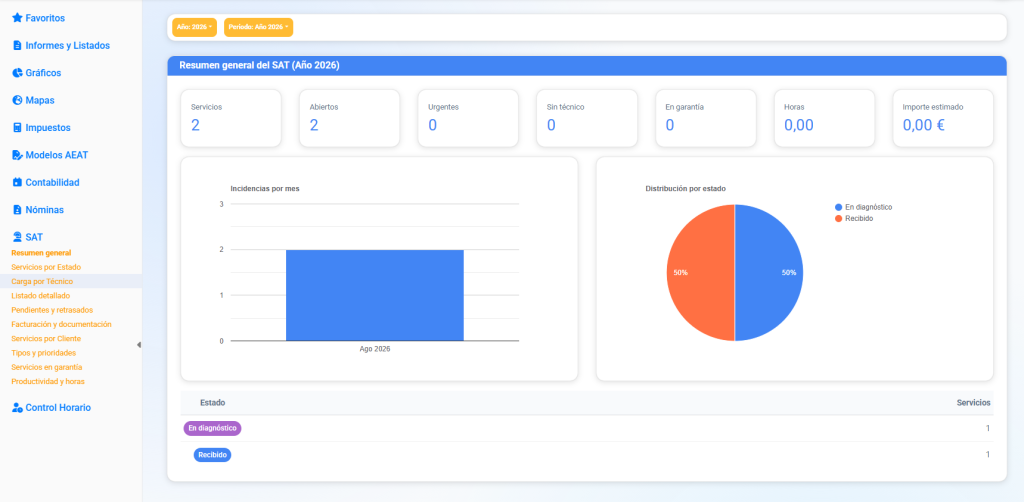Open Informes y Listados section
1024x502 pixels.
click(67, 46)
